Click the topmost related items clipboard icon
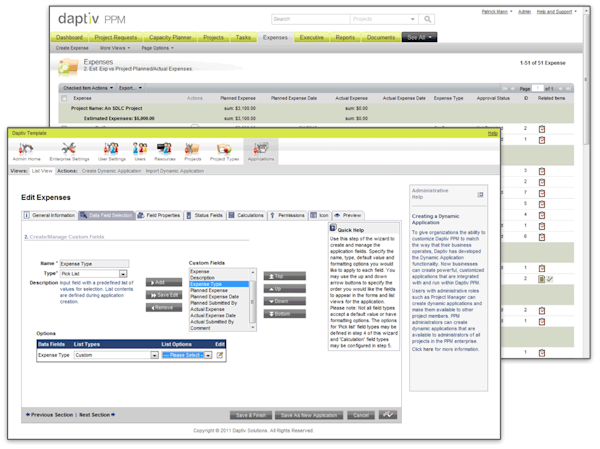 pos(542,129)
